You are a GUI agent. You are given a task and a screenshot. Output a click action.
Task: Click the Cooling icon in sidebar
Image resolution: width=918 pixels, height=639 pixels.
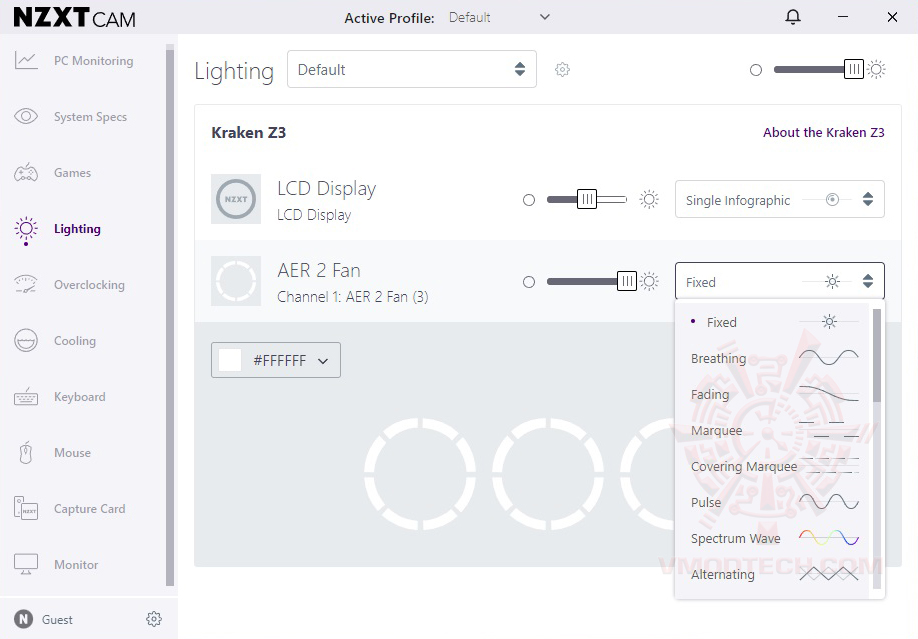(26, 340)
